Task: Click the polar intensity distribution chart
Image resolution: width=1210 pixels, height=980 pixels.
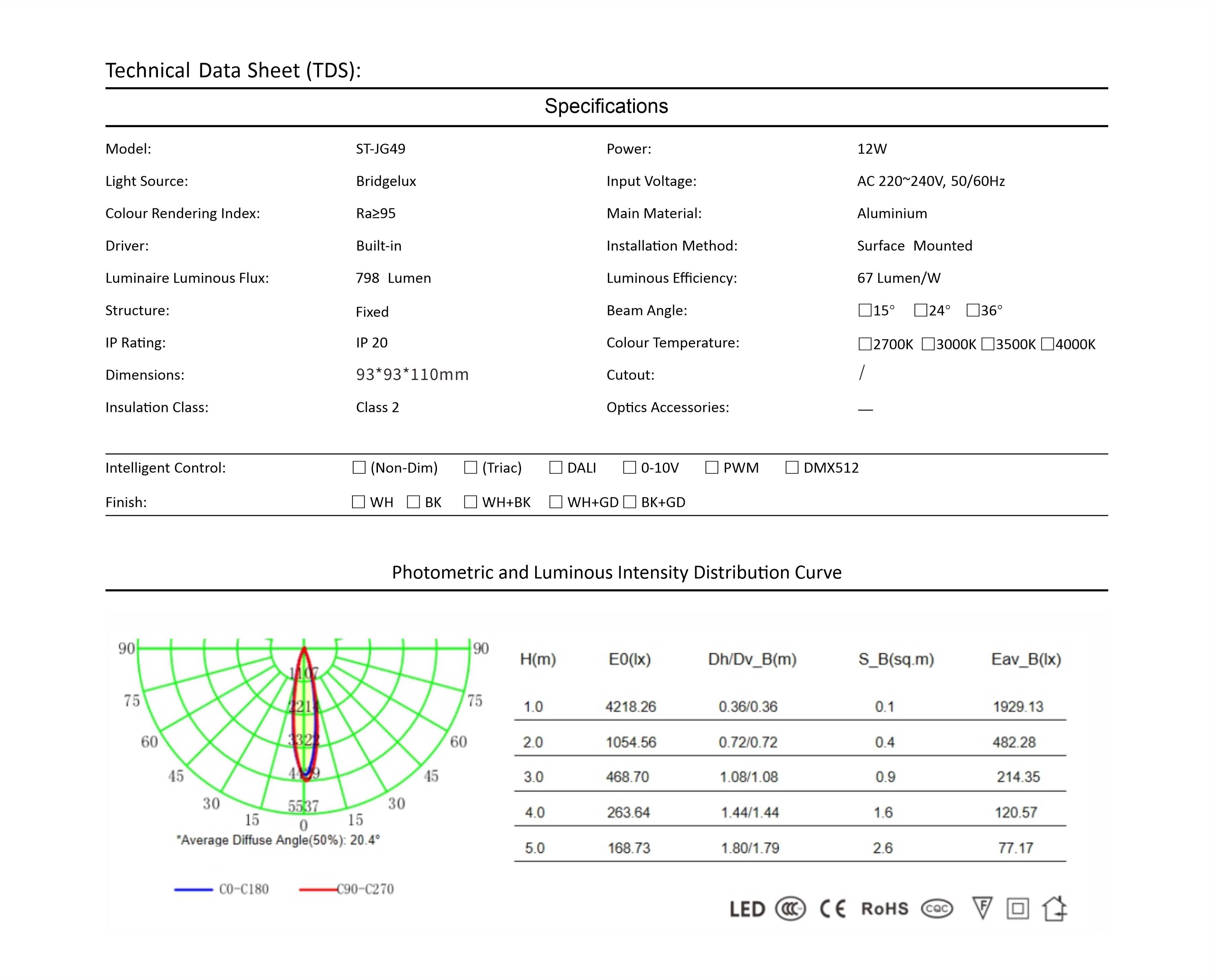Action: point(304,731)
